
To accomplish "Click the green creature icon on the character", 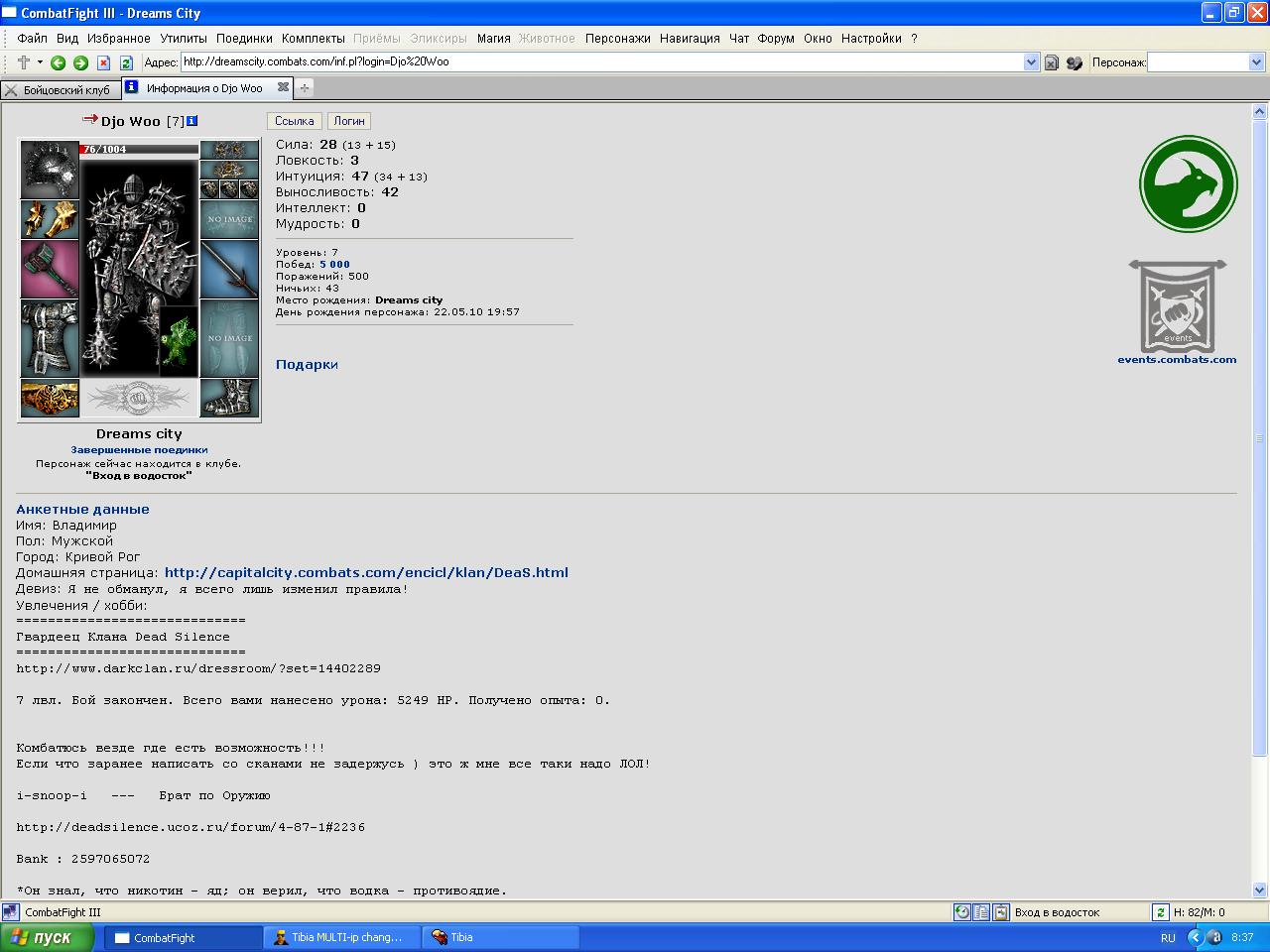I will pyautogui.click(x=180, y=339).
